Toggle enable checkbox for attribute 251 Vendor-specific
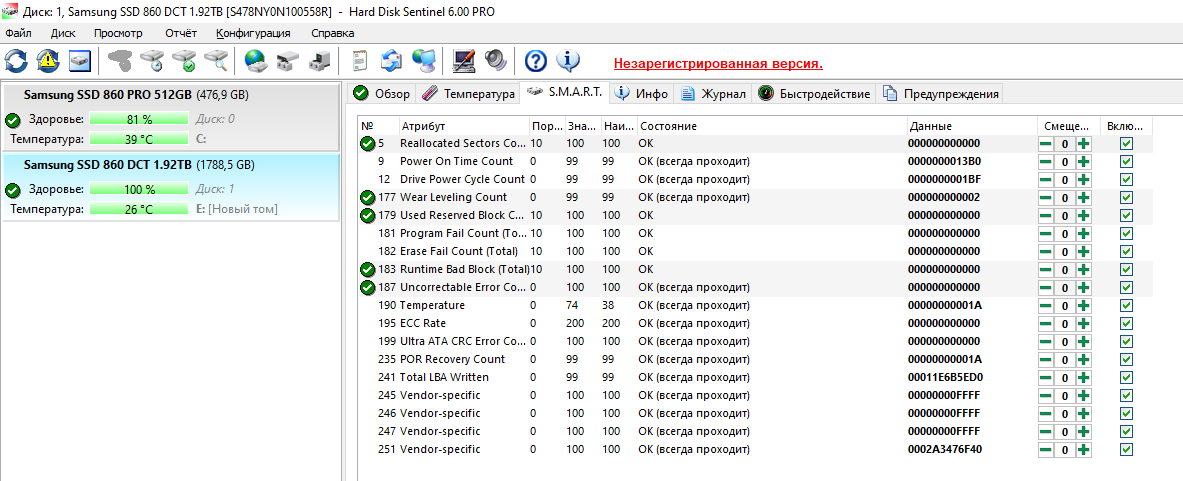 1126,449
